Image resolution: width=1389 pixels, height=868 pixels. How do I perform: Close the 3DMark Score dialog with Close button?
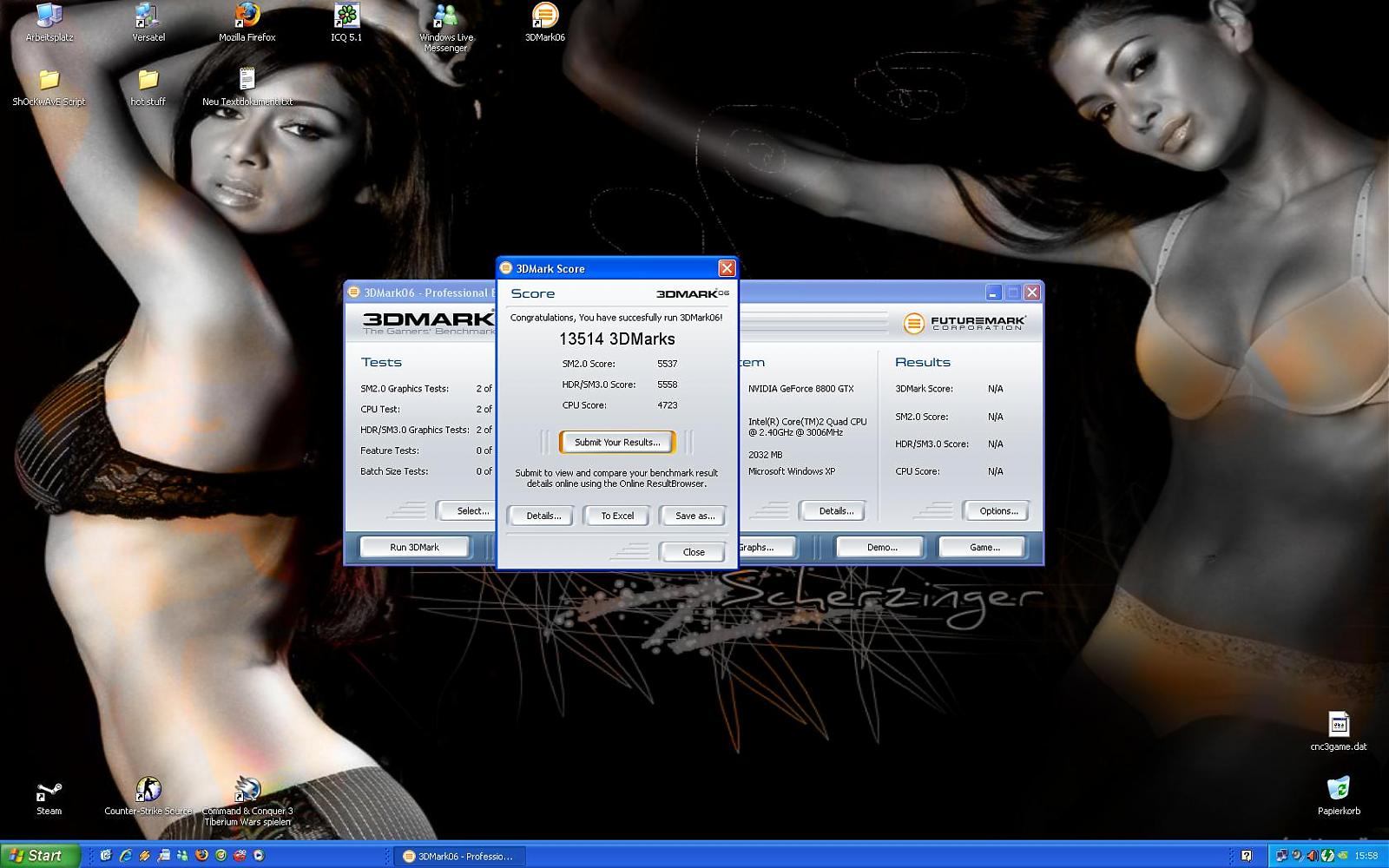coord(694,552)
